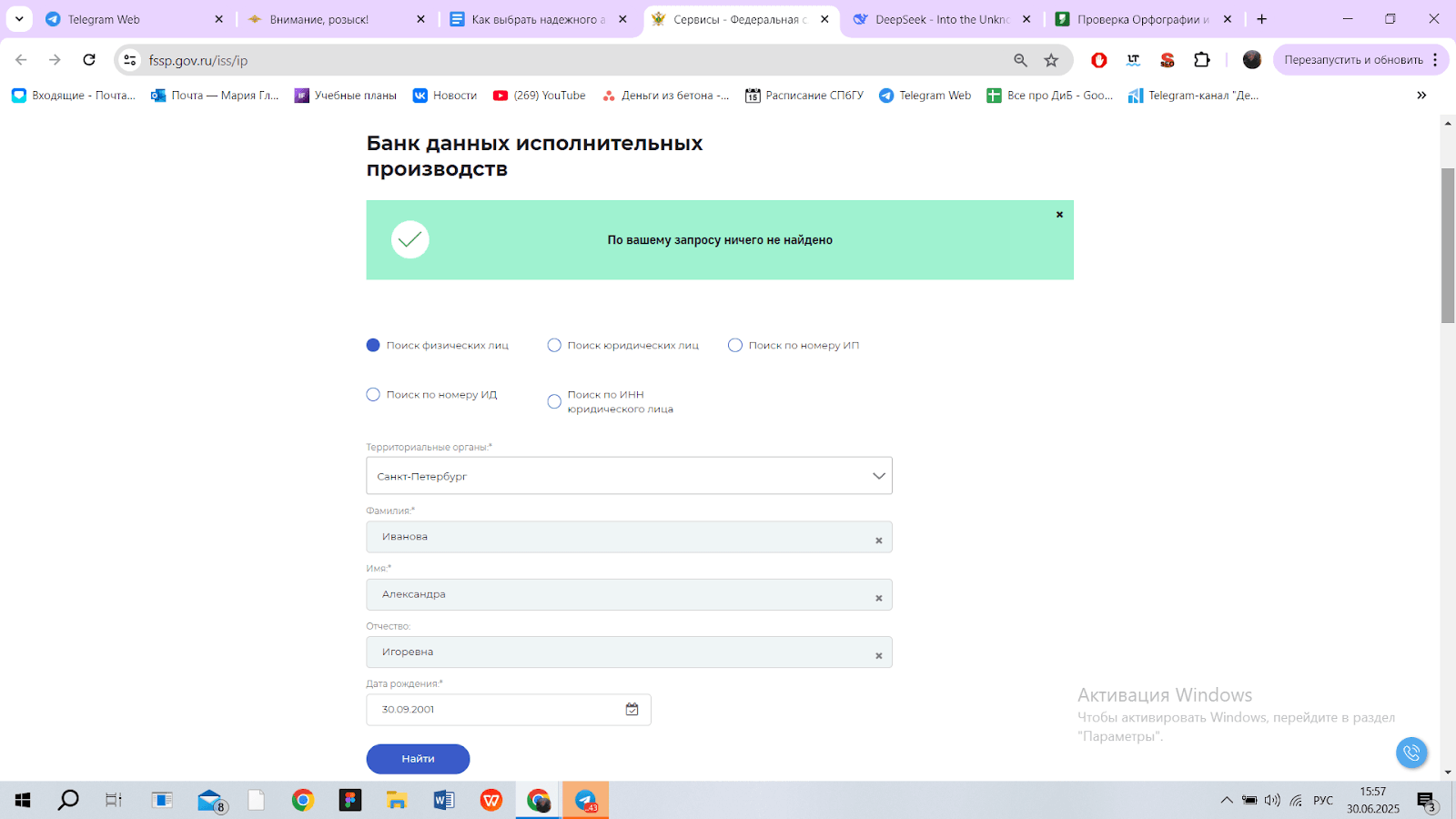Dismiss the green nothing-found notification banner
Screen dimensions: 1456x819
click(x=1059, y=215)
